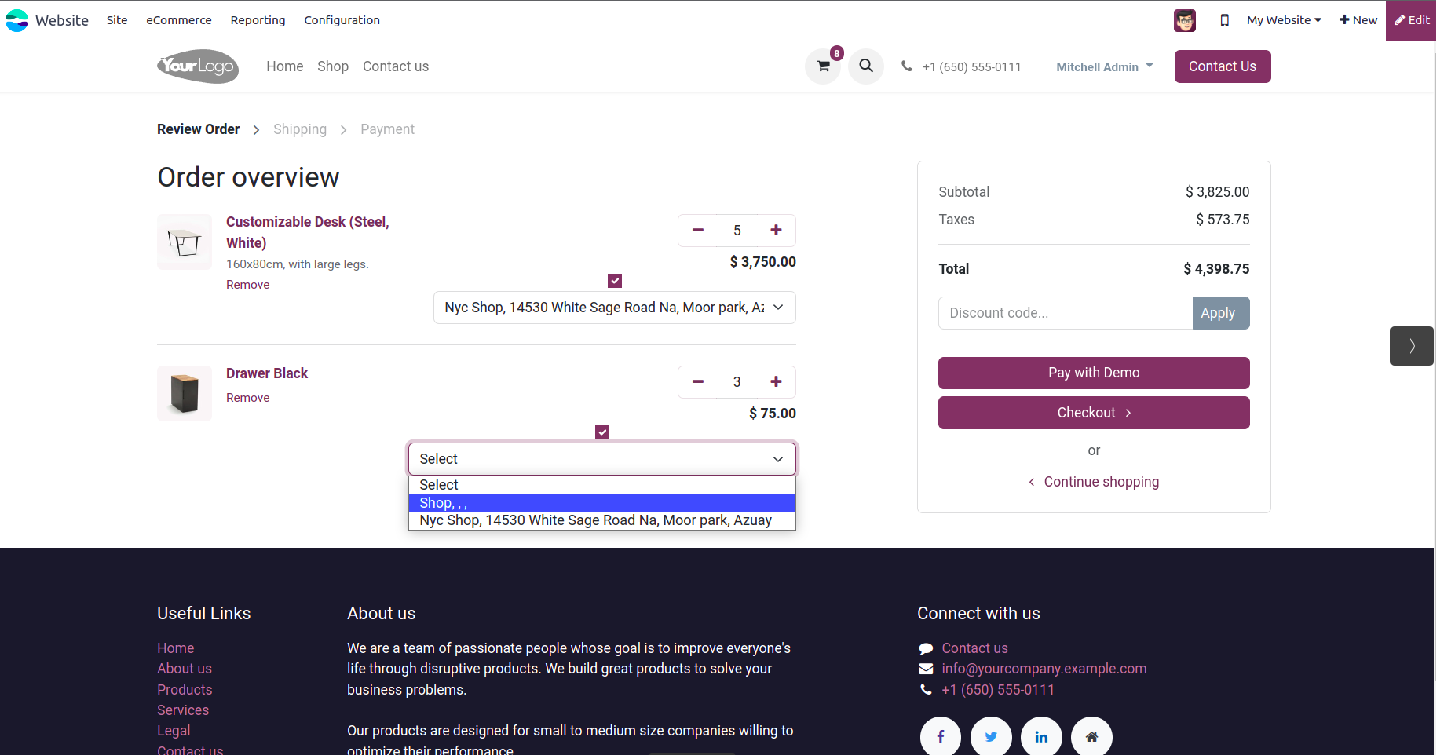Open LinkedIn social link icon

[1041, 737]
